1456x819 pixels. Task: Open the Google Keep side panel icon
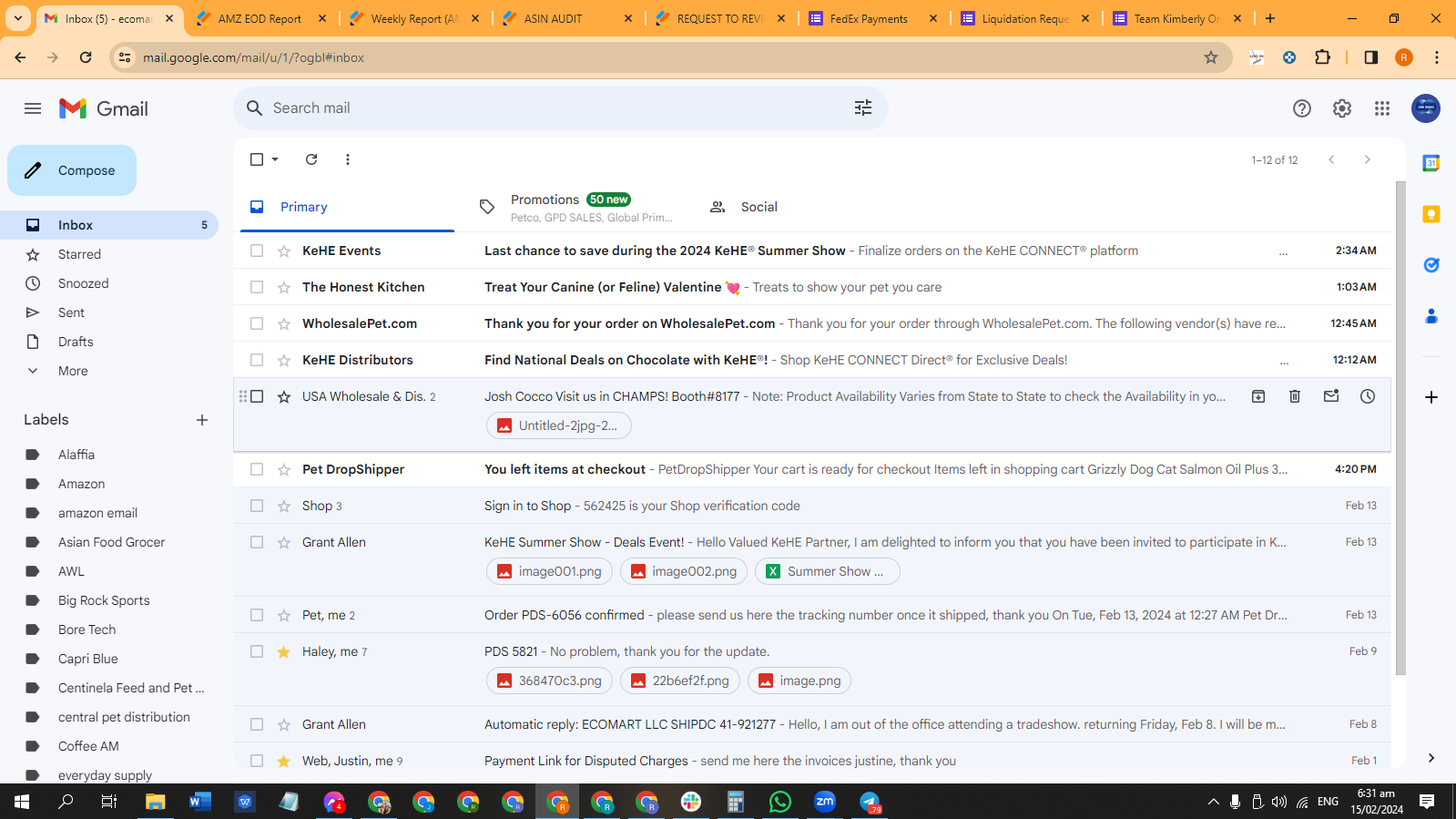1431,214
